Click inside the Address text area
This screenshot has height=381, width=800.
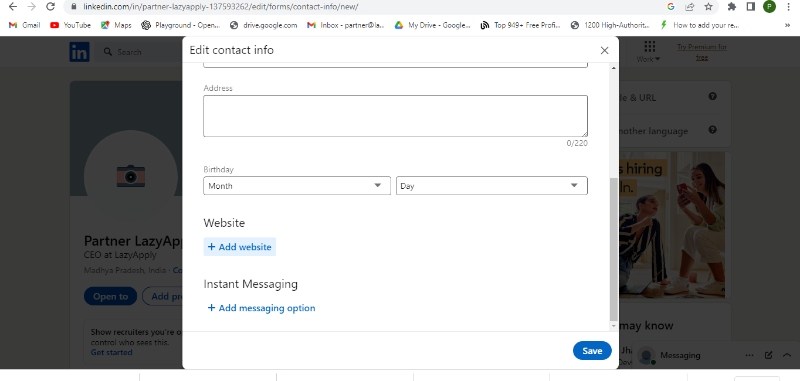coord(395,116)
